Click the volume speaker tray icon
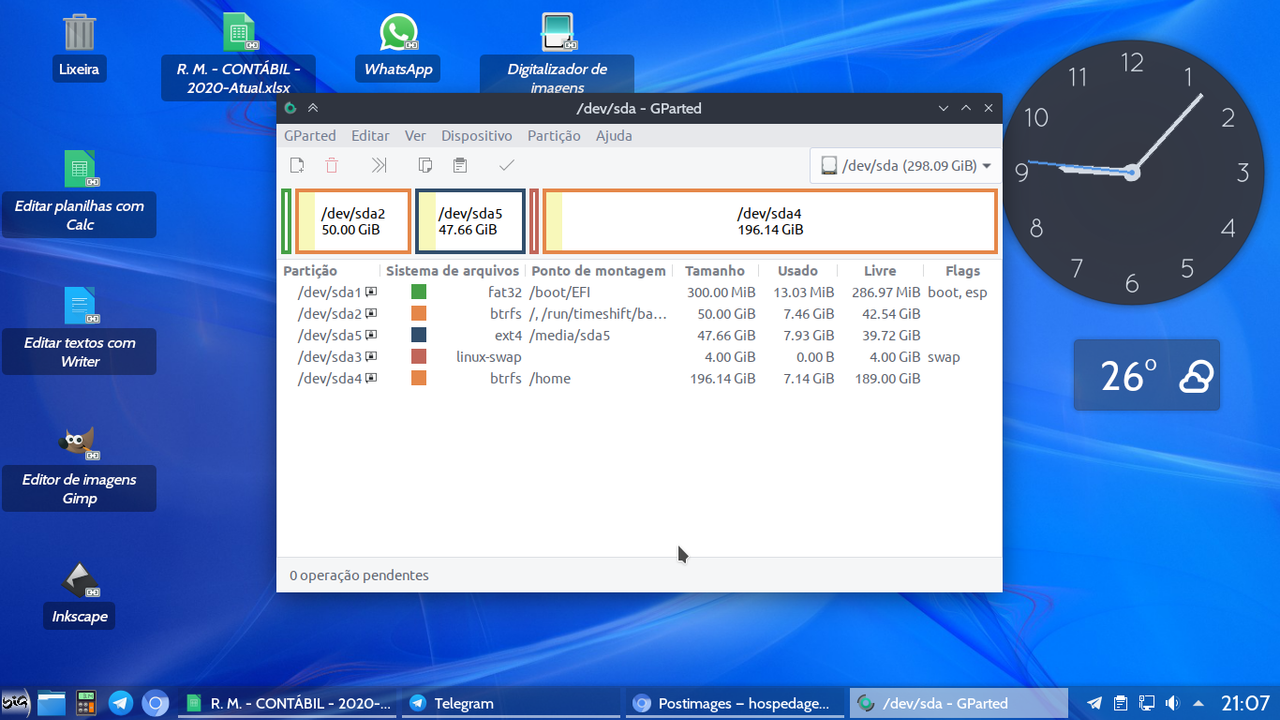 click(x=1172, y=703)
